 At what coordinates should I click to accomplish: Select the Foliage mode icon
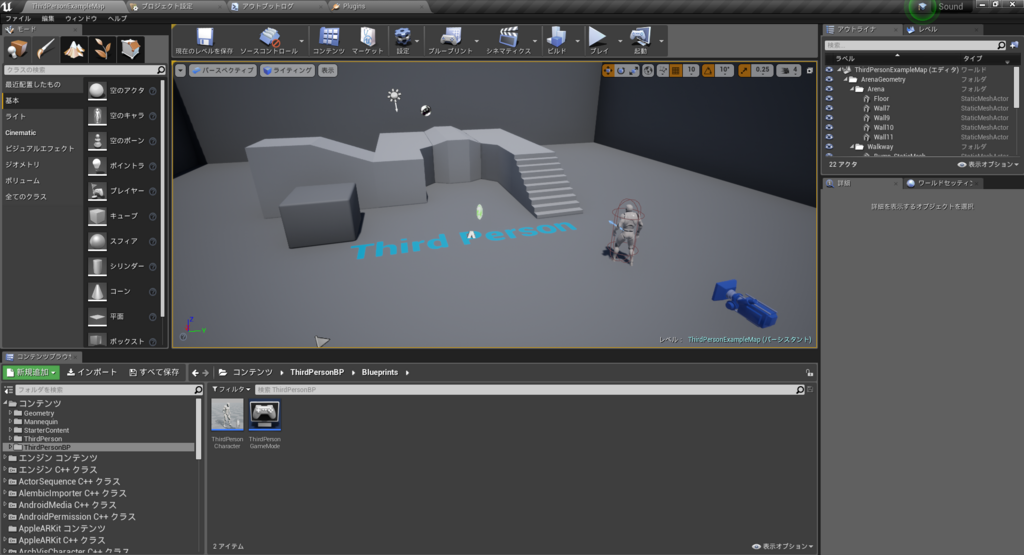[x=102, y=49]
